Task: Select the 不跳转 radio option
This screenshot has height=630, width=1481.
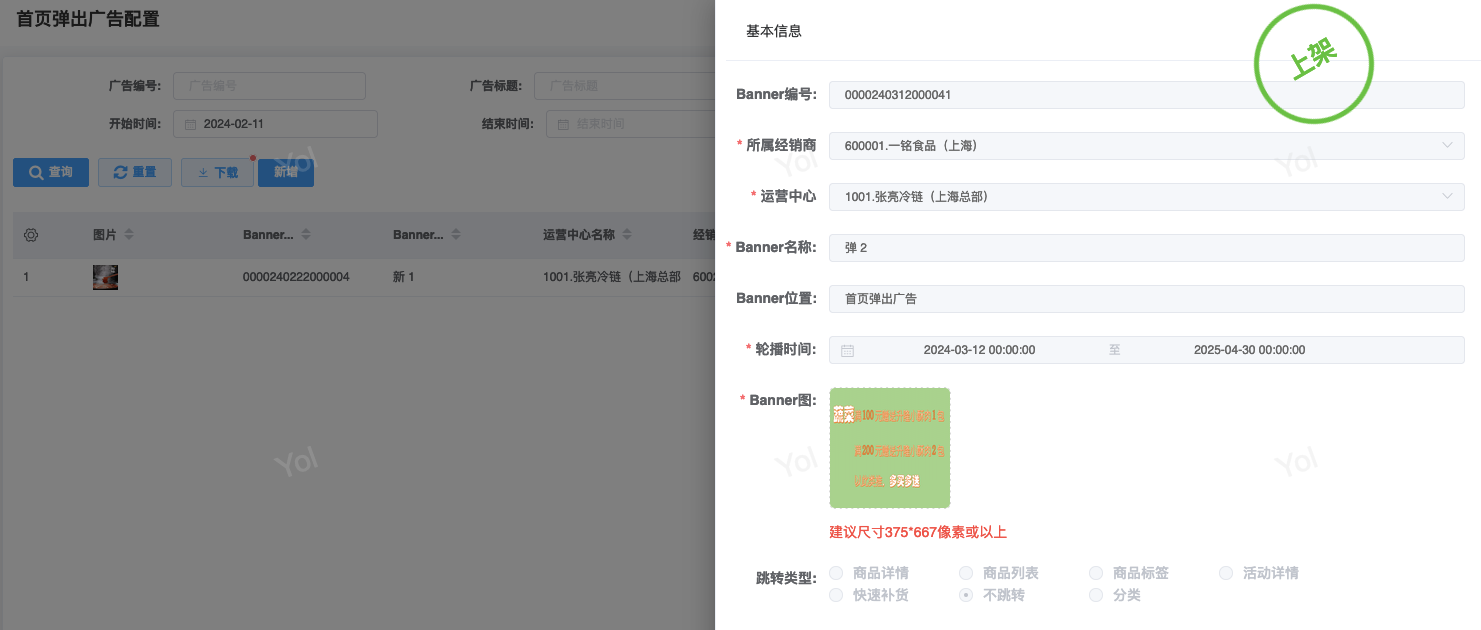Action: point(966,595)
